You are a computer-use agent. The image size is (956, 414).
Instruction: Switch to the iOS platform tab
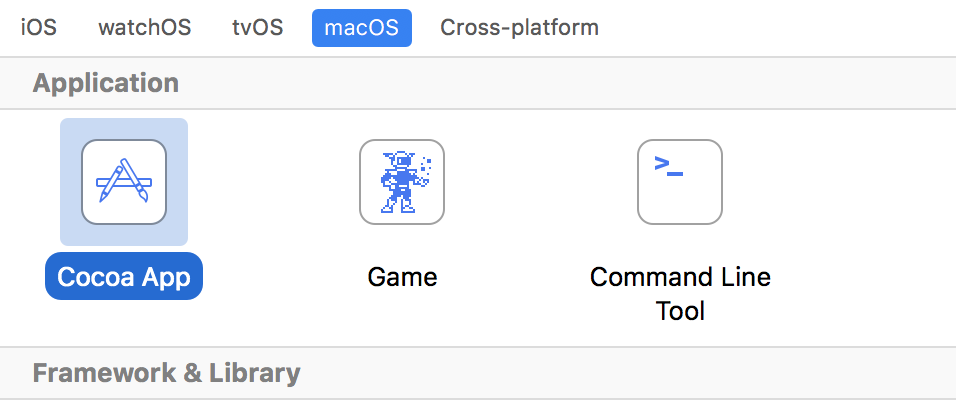point(38,27)
